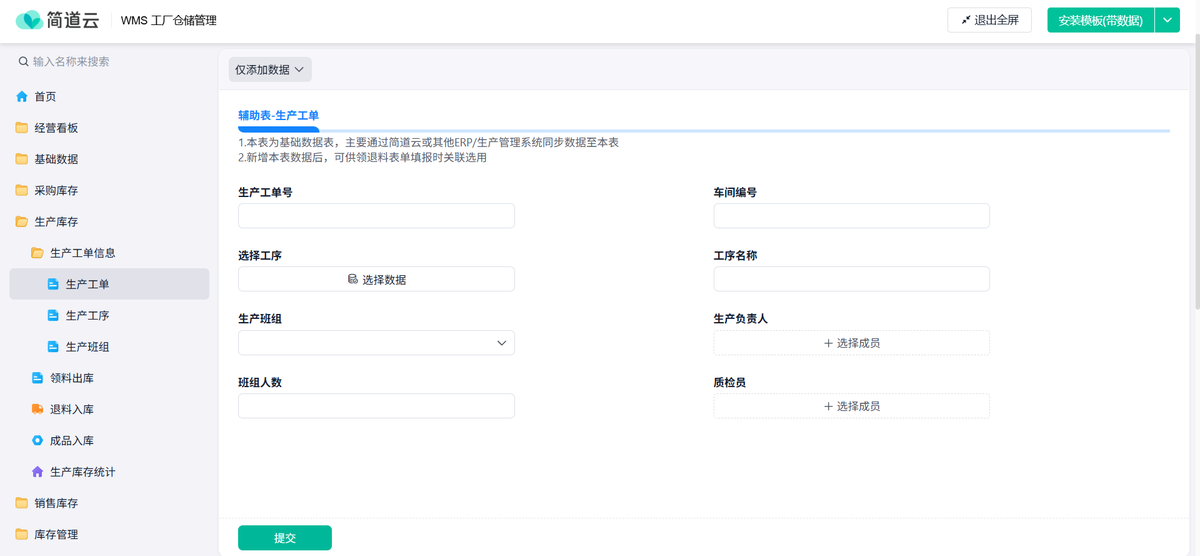Click the 生产库存 folder icon
The image size is (1200, 556).
point(22,222)
